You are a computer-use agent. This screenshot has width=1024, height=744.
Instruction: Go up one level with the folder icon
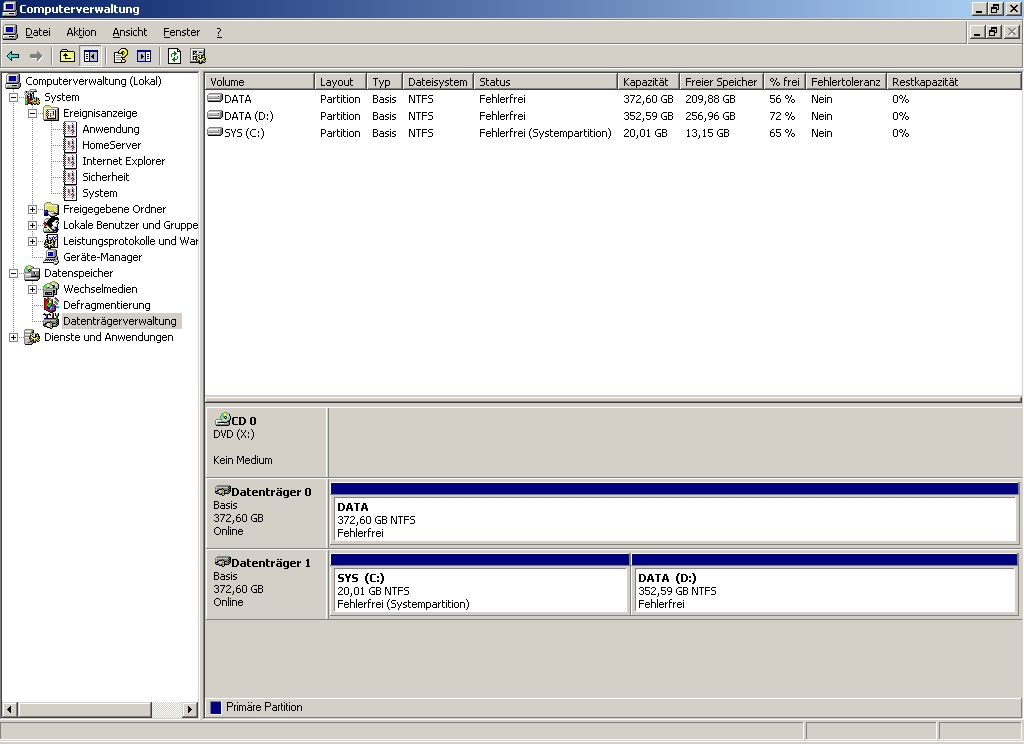click(x=67, y=56)
